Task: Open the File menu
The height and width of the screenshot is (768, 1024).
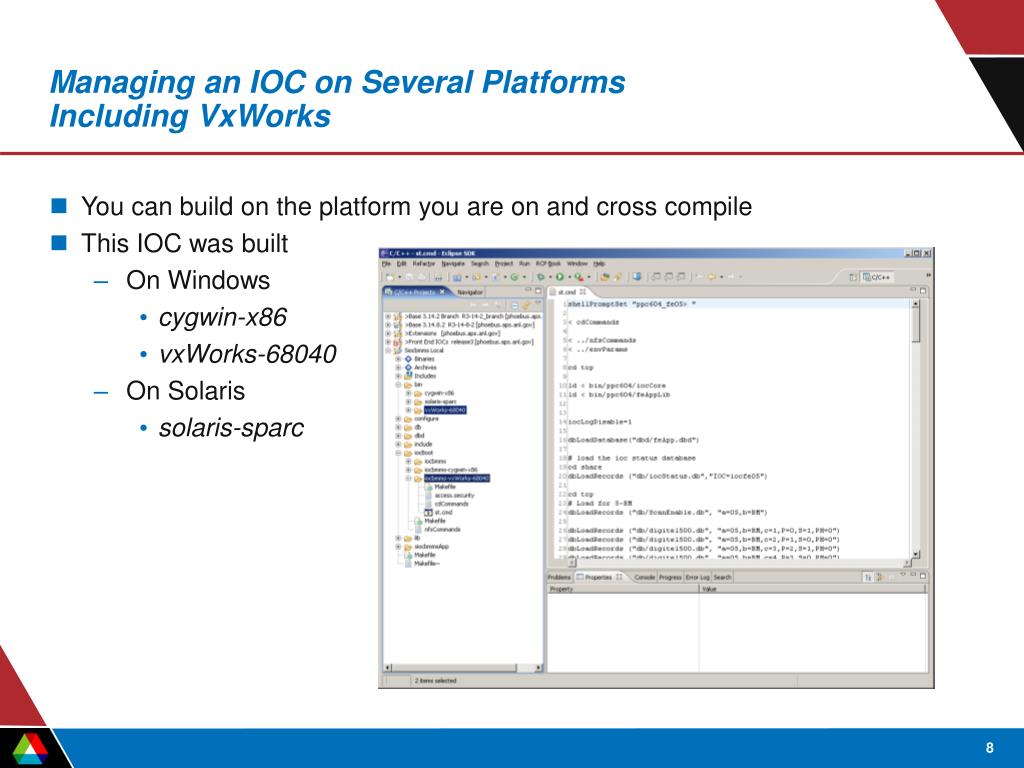Action: click(386, 264)
